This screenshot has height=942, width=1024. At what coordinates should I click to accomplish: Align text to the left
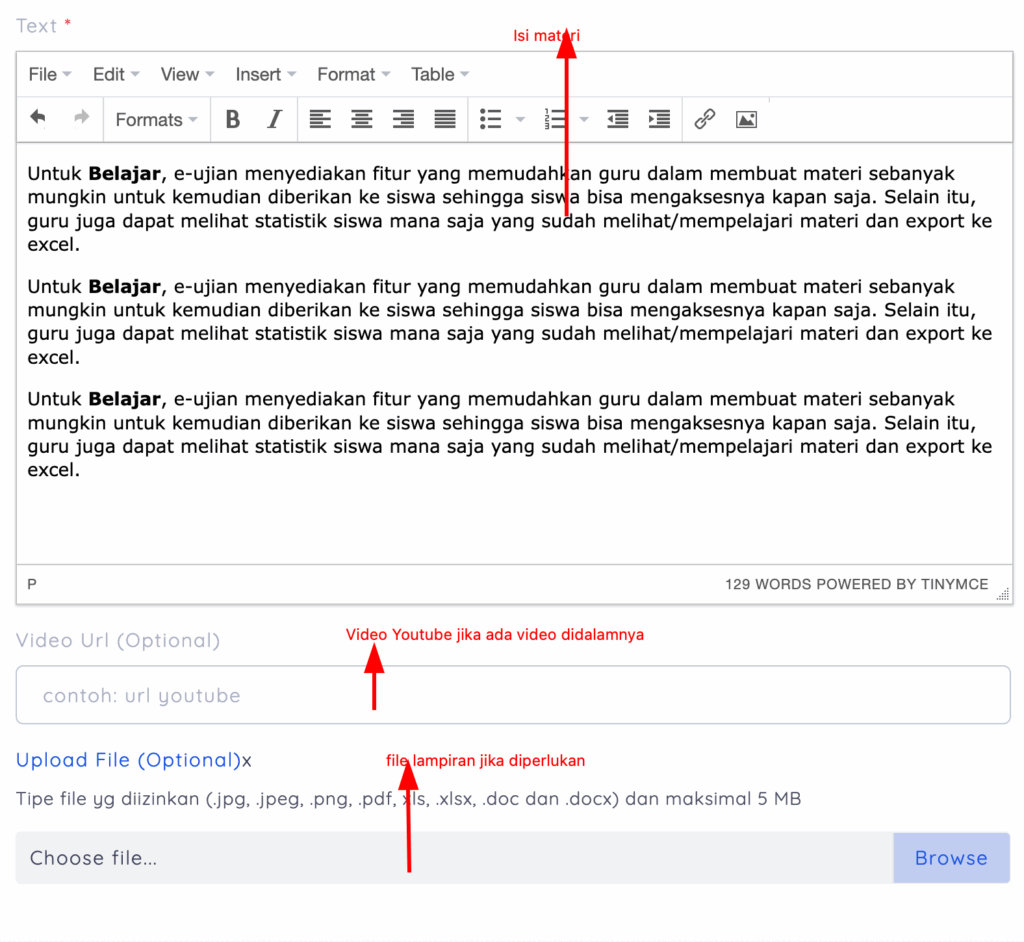[320, 120]
